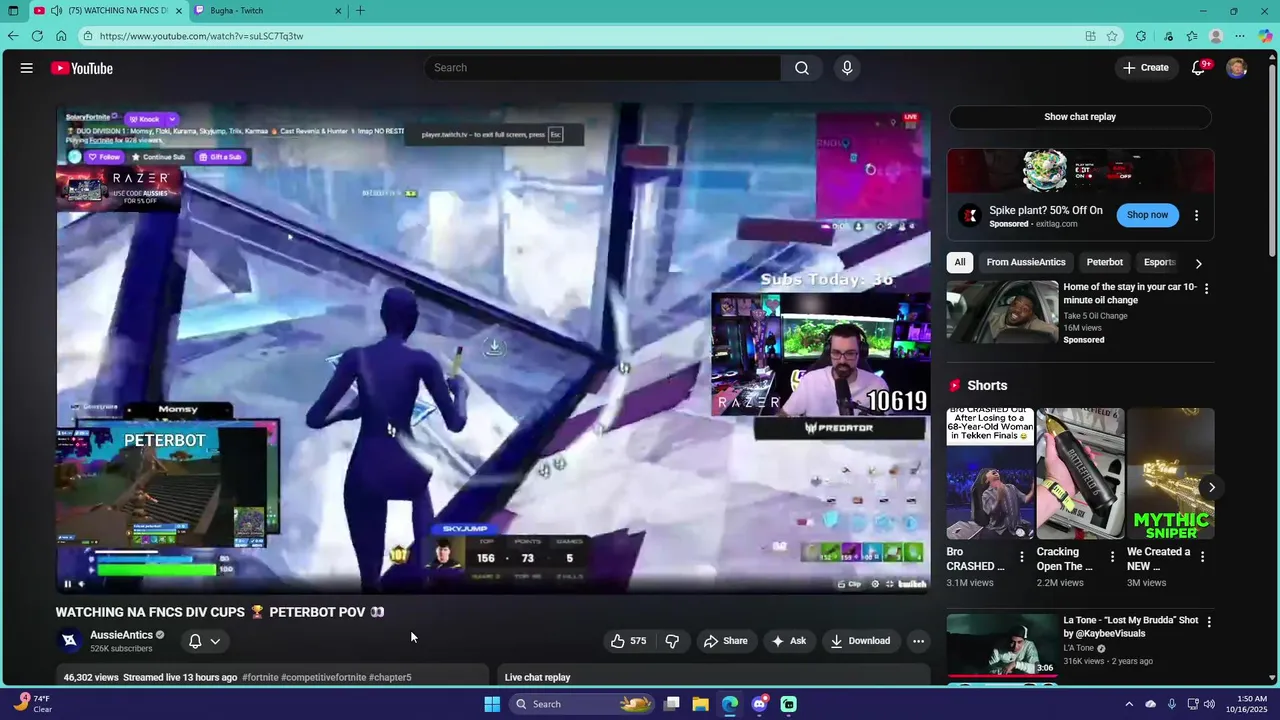1280x720 pixels.
Task: Select the Peterbot filter chip
Action: coord(1105,262)
